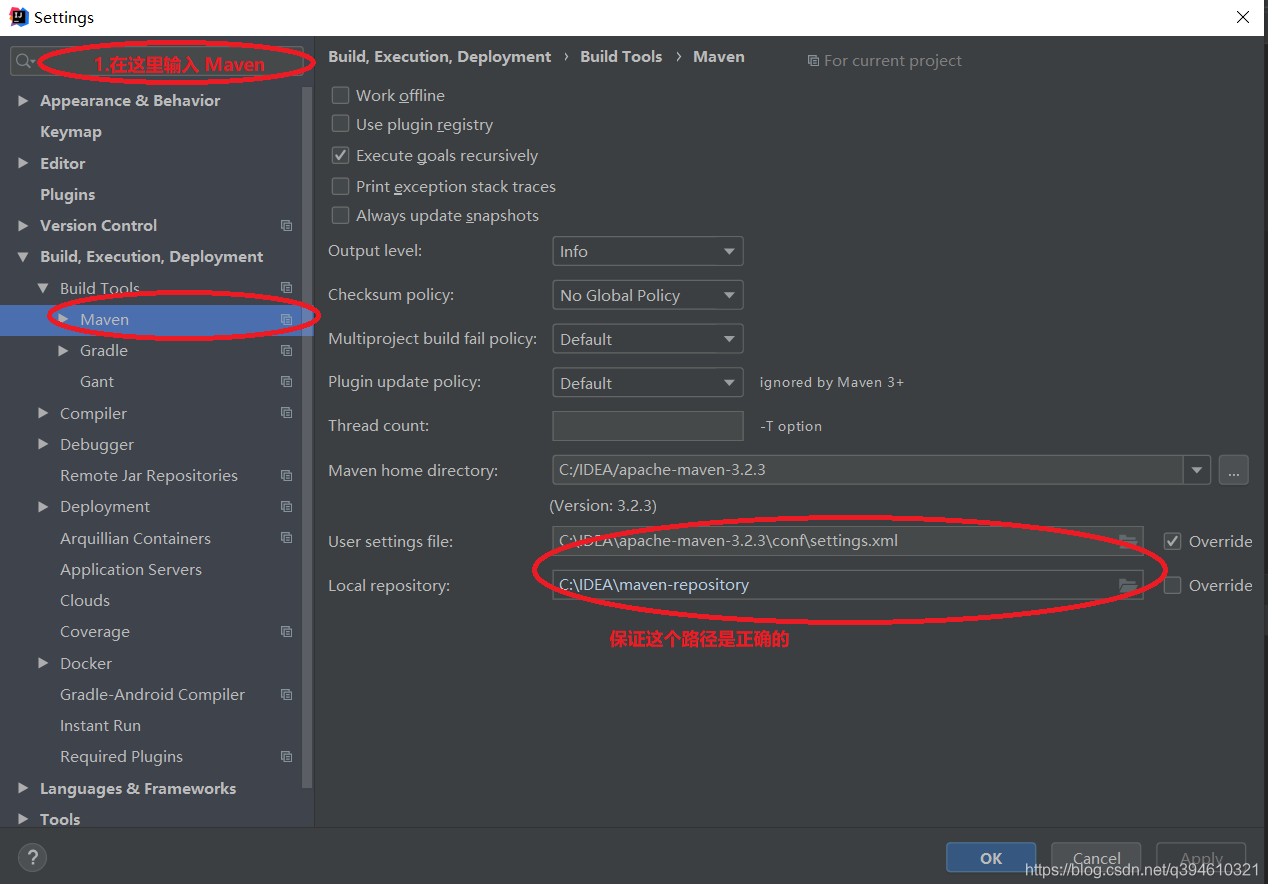Collapse Build, Execution, Deployment node
This screenshot has width=1268, height=889.
(23, 257)
